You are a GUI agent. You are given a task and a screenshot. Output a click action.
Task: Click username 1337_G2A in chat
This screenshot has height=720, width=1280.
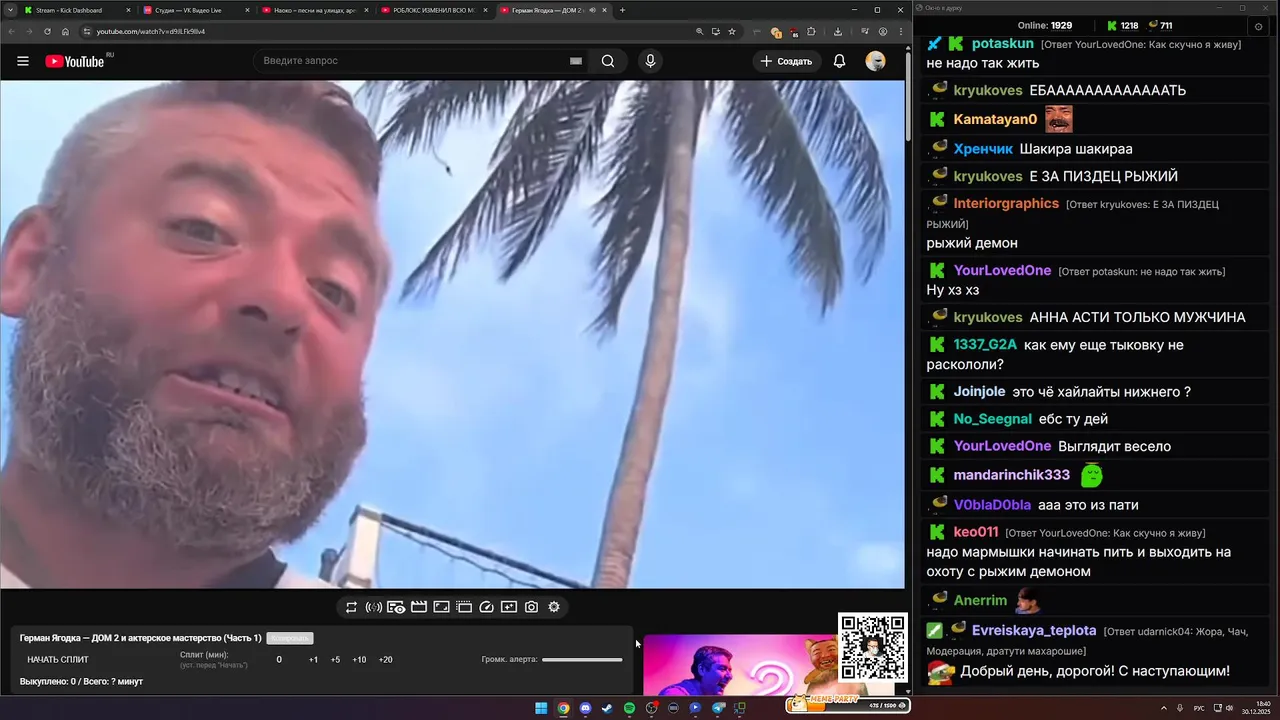point(985,344)
